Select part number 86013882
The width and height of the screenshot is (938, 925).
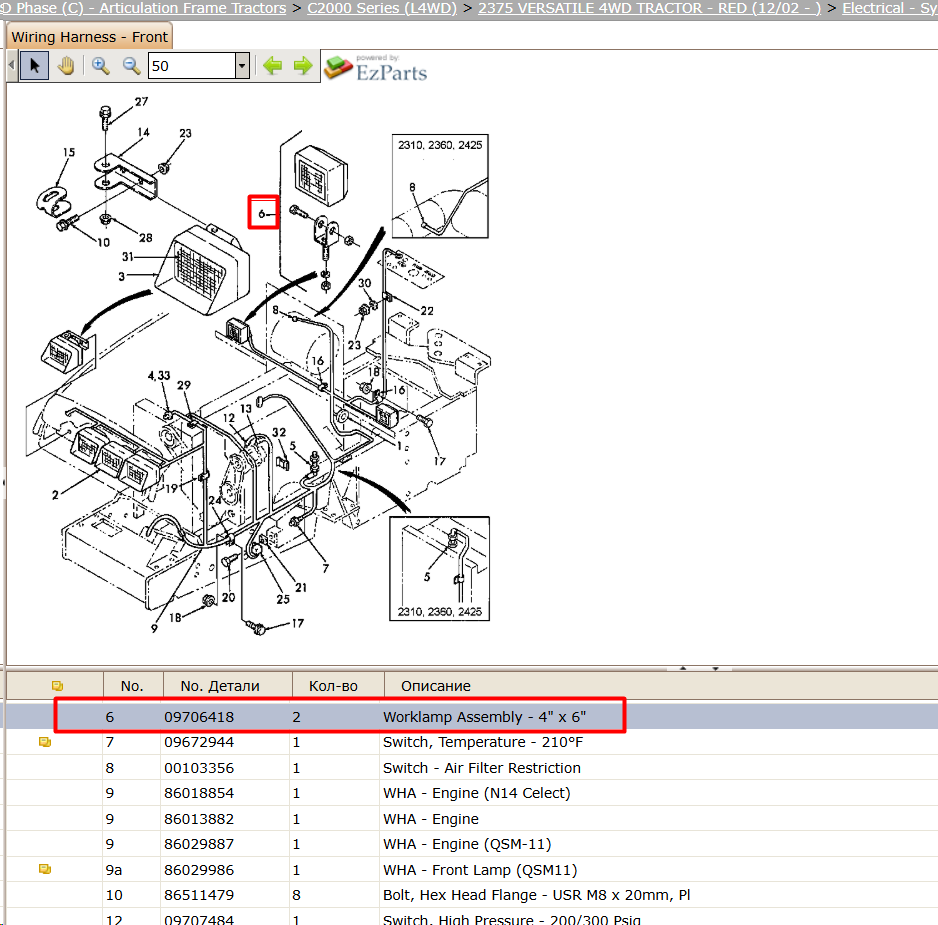point(199,818)
